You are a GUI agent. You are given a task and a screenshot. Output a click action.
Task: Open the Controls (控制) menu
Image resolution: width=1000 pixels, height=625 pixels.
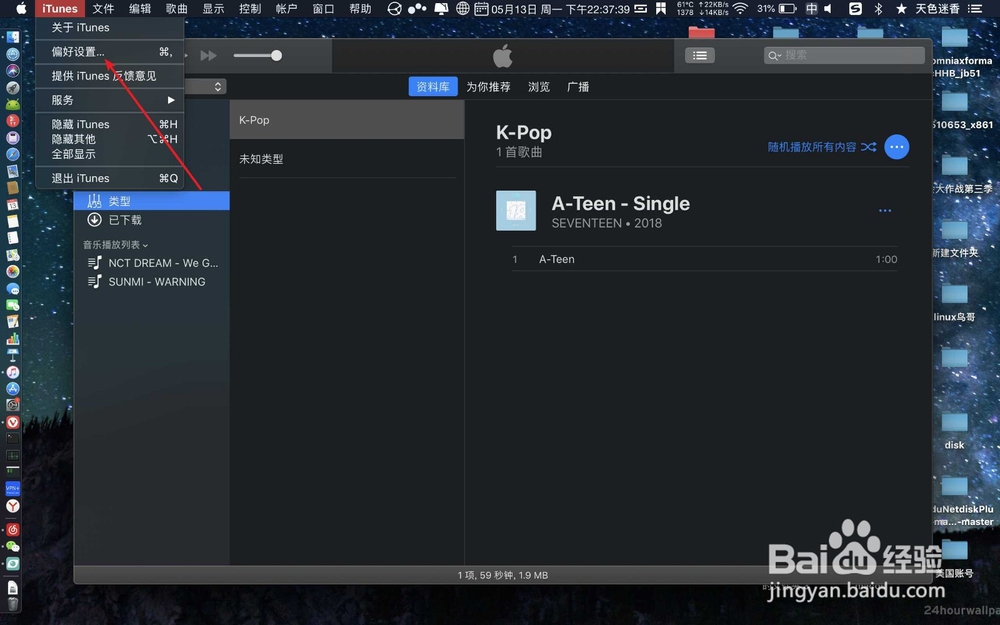point(250,8)
